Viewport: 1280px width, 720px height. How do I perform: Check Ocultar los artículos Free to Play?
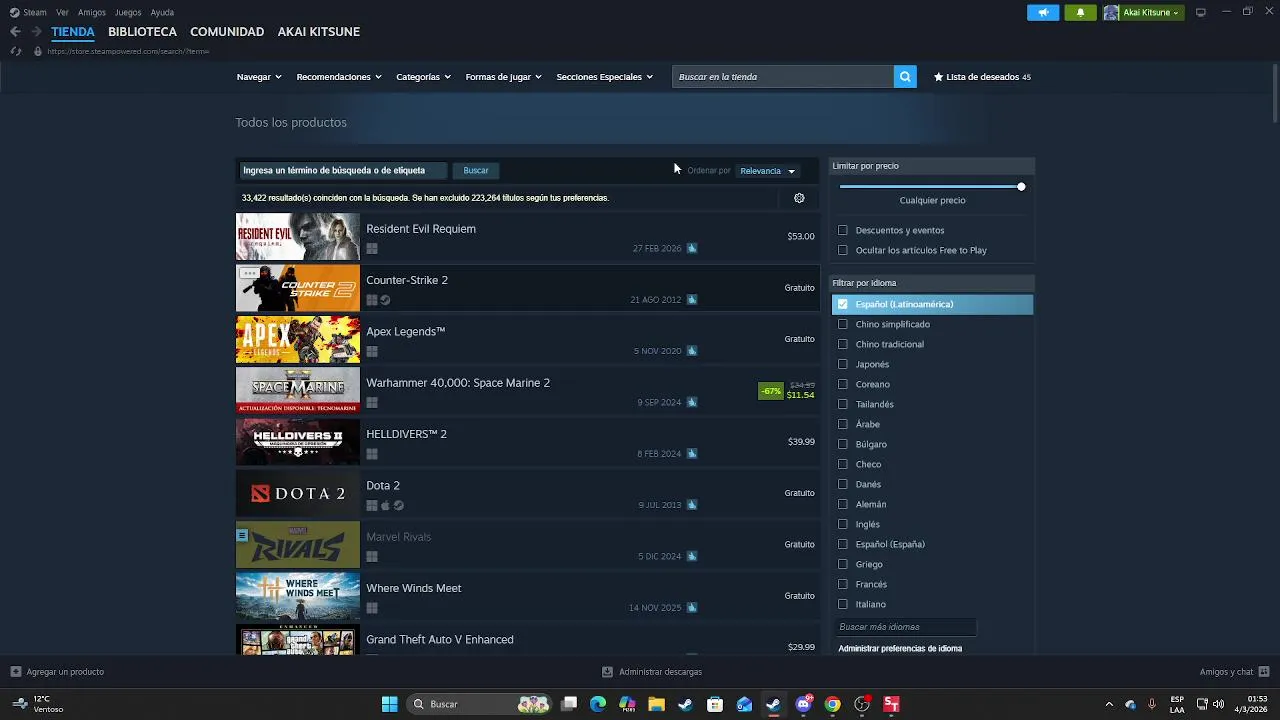click(843, 250)
